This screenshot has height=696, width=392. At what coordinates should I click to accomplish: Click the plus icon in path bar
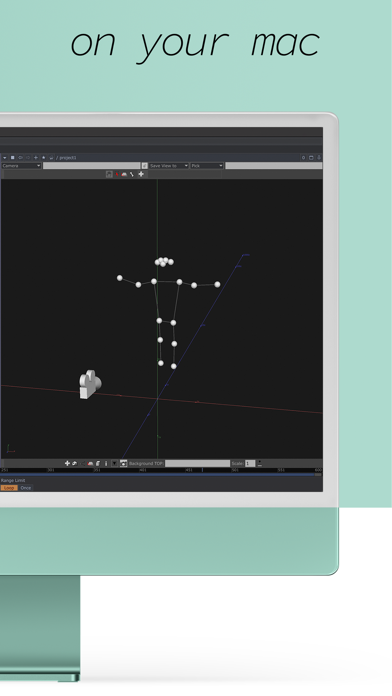36,158
